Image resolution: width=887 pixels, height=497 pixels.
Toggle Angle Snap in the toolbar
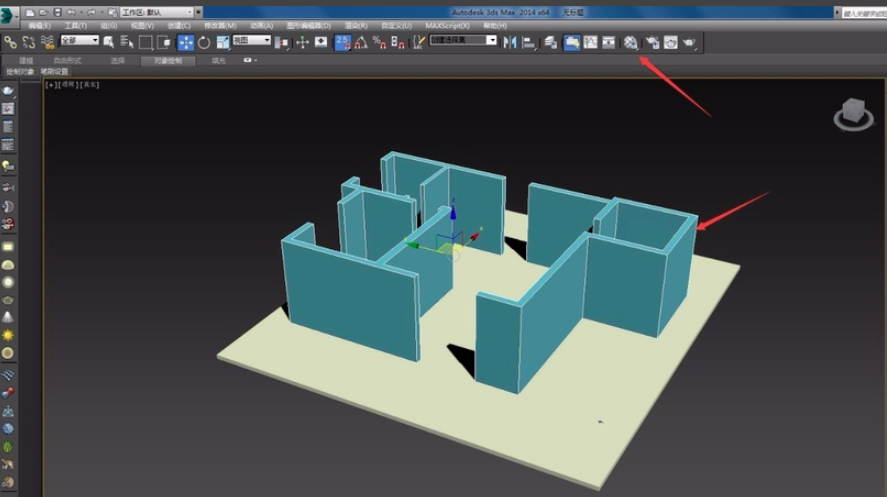point(361,42)
